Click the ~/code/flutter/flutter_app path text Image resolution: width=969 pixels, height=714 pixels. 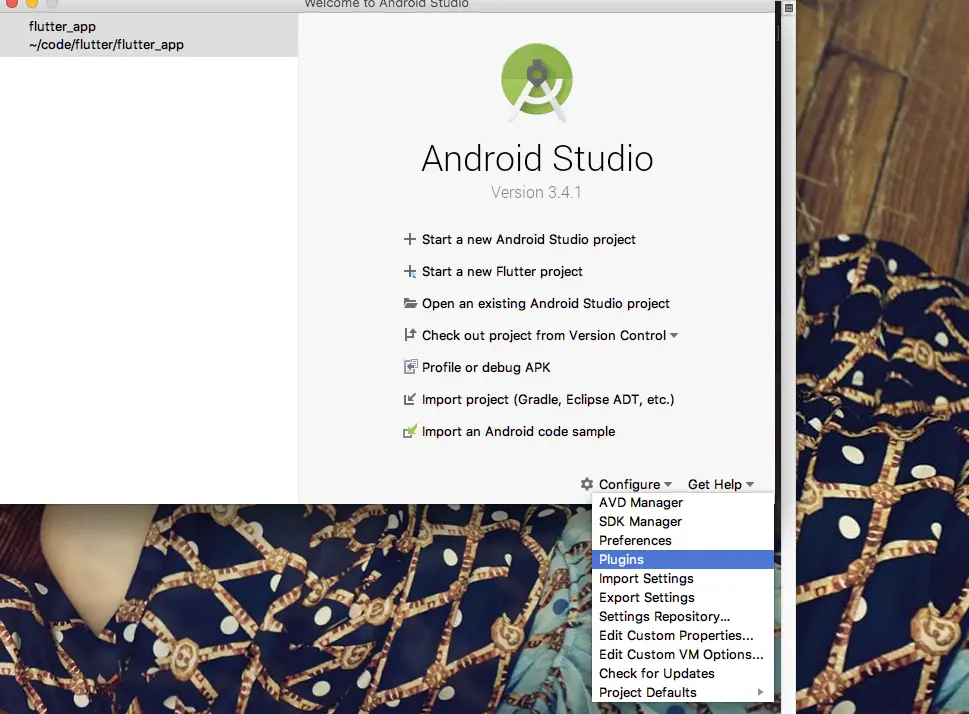(106, 45)
